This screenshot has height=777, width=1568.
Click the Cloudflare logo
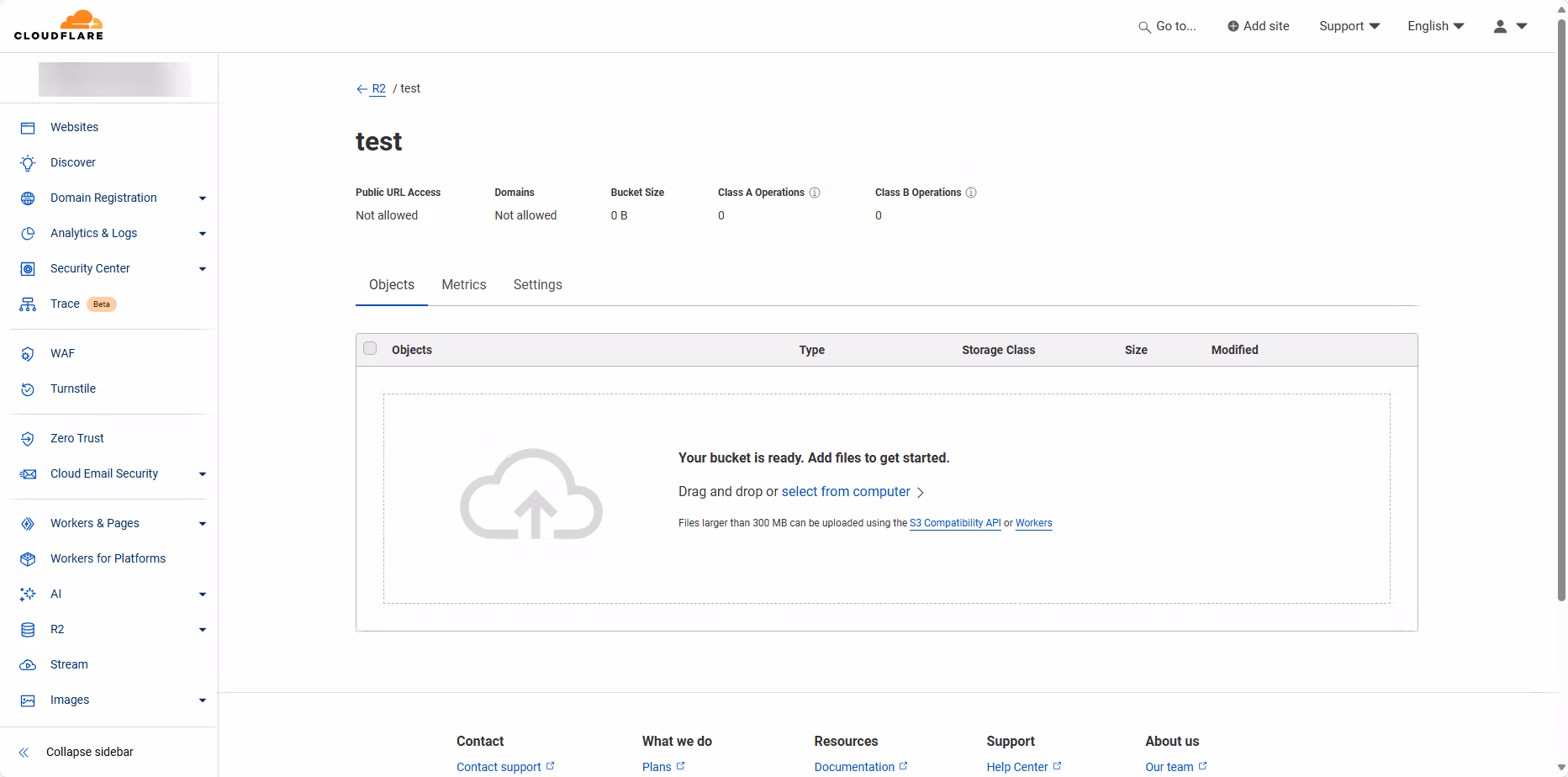[59, 25]
